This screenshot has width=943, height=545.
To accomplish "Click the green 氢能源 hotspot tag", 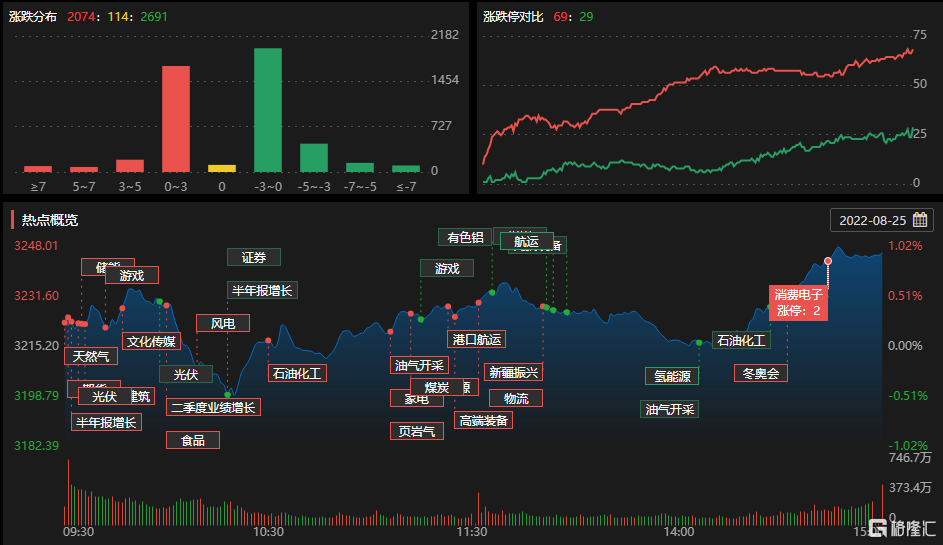I will (x=672, y=376).
